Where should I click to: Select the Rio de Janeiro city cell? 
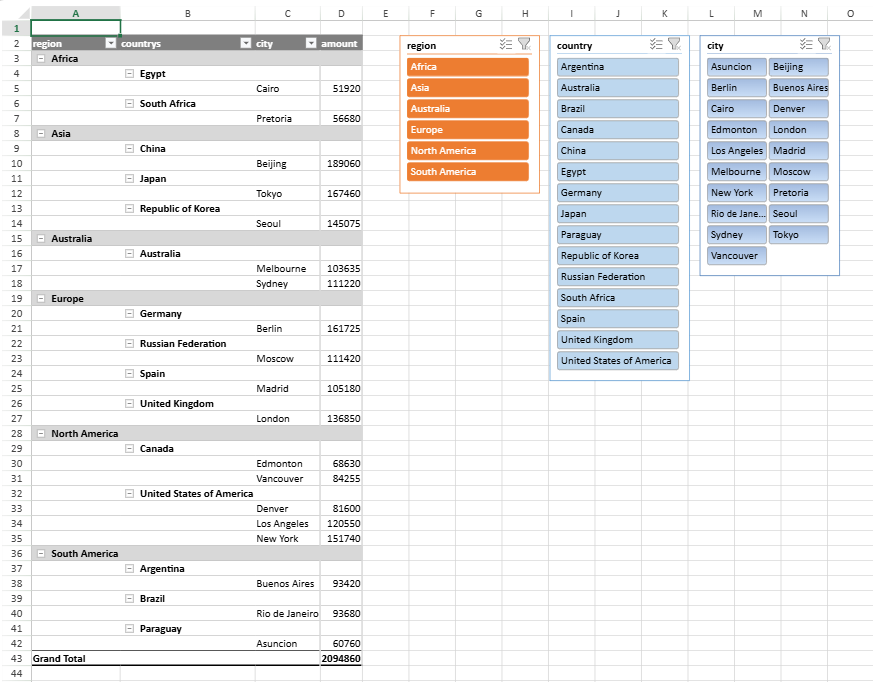pos(288,614)
